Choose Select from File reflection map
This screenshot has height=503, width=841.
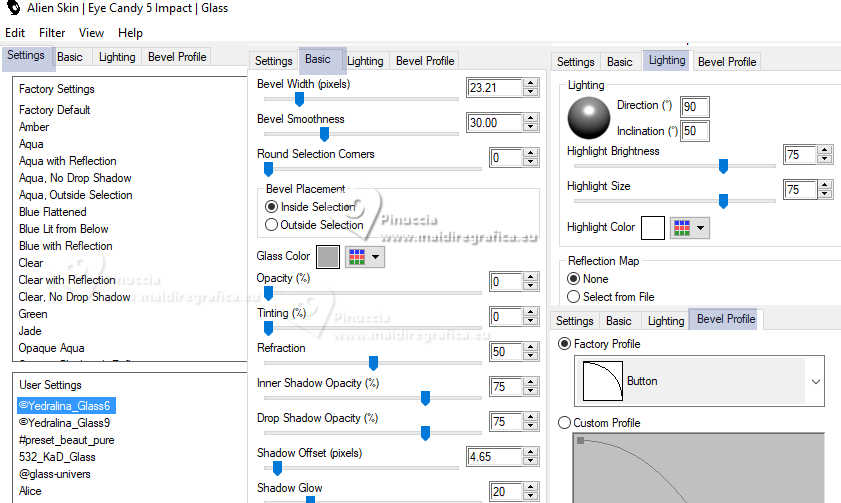573,297
